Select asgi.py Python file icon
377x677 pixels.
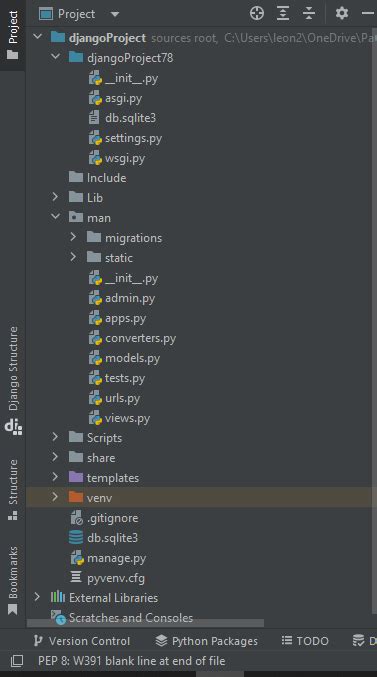point(95,98)
